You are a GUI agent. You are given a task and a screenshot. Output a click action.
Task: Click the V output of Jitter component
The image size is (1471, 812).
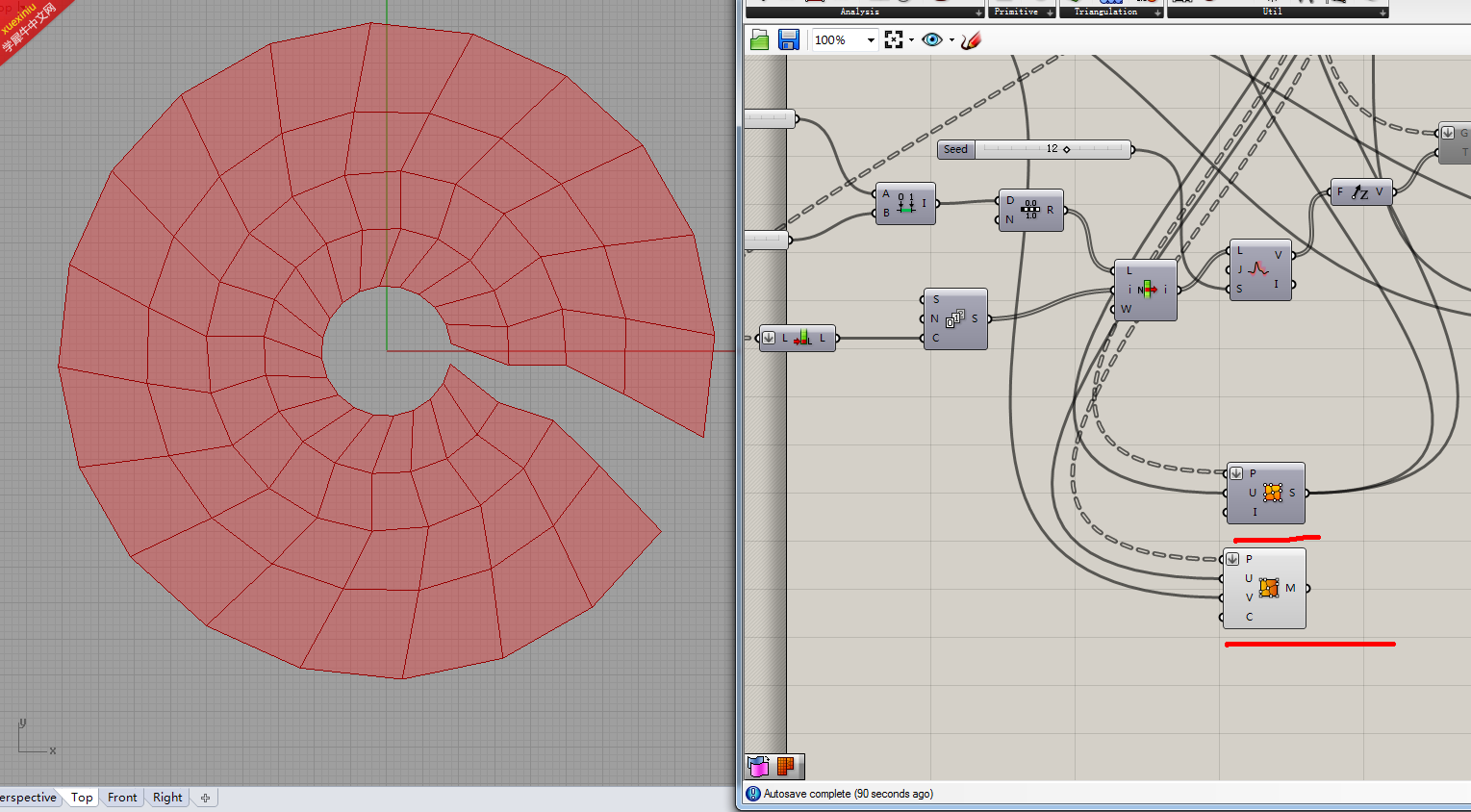coord(1279,254)
